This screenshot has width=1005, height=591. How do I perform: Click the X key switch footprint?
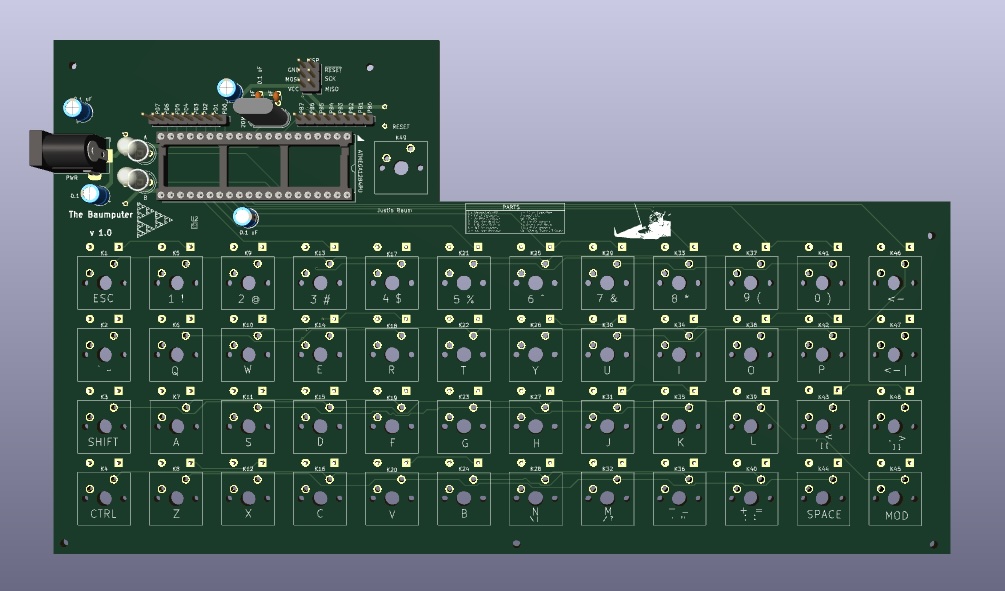(x=247, y=499)
